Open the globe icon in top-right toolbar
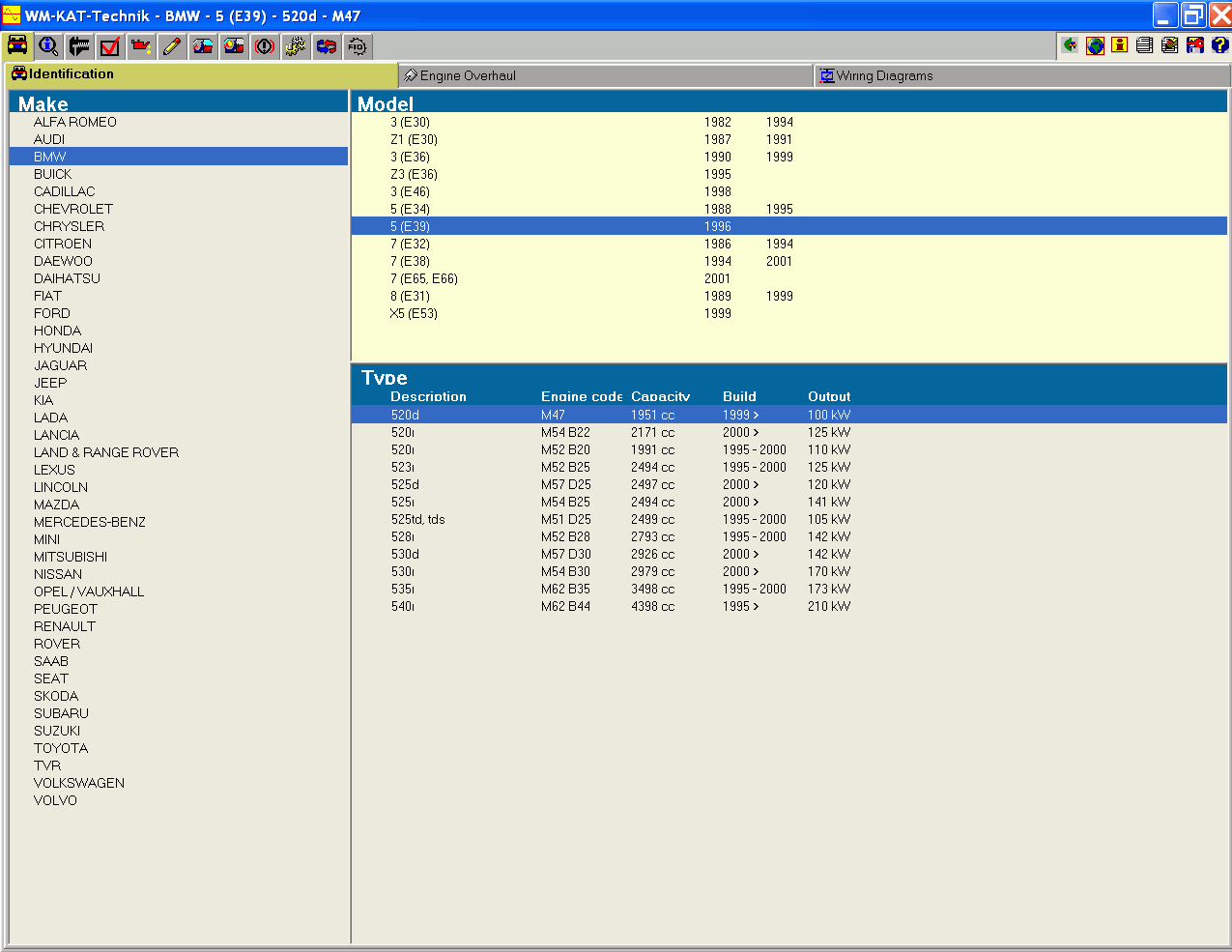This screenshot has width=1232, height=952. pyautogui.click(x=1095, y=44)
